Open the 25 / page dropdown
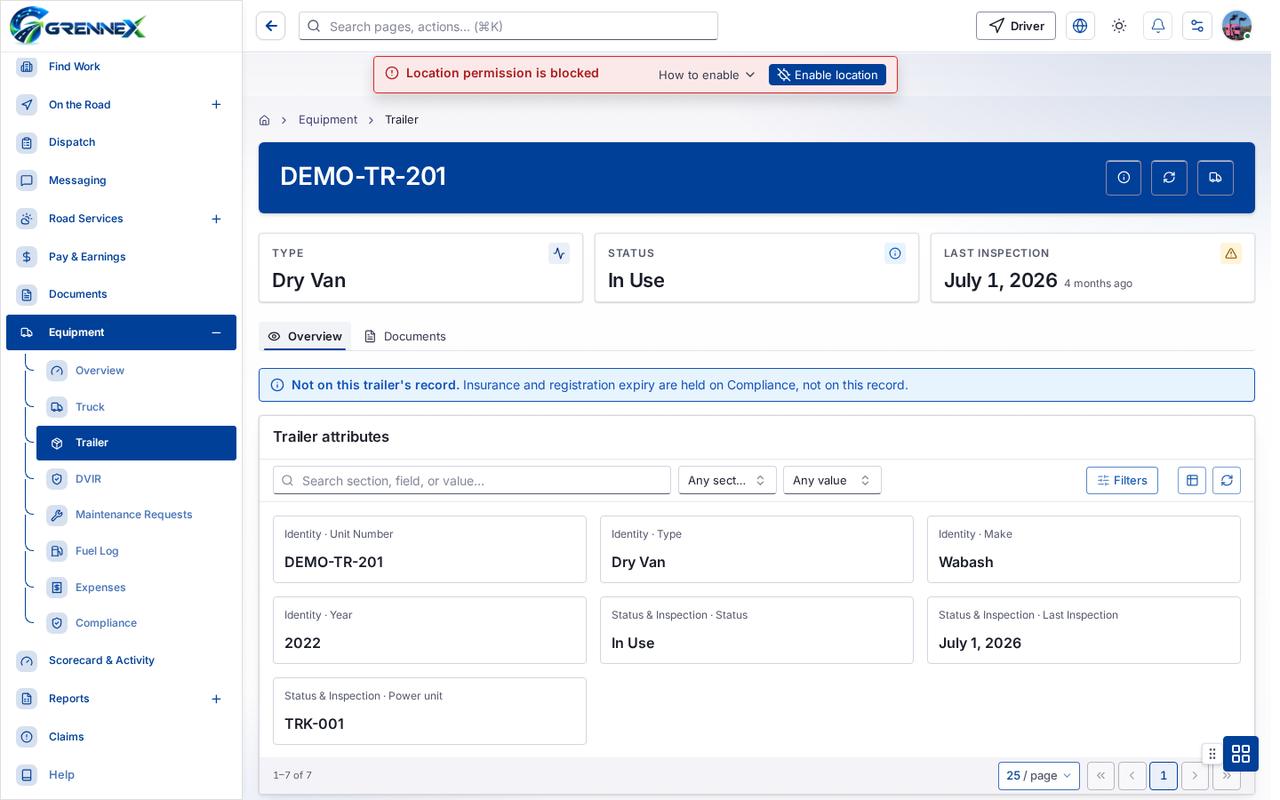The image size is (1280, 800). click(x=1039, y=775)
